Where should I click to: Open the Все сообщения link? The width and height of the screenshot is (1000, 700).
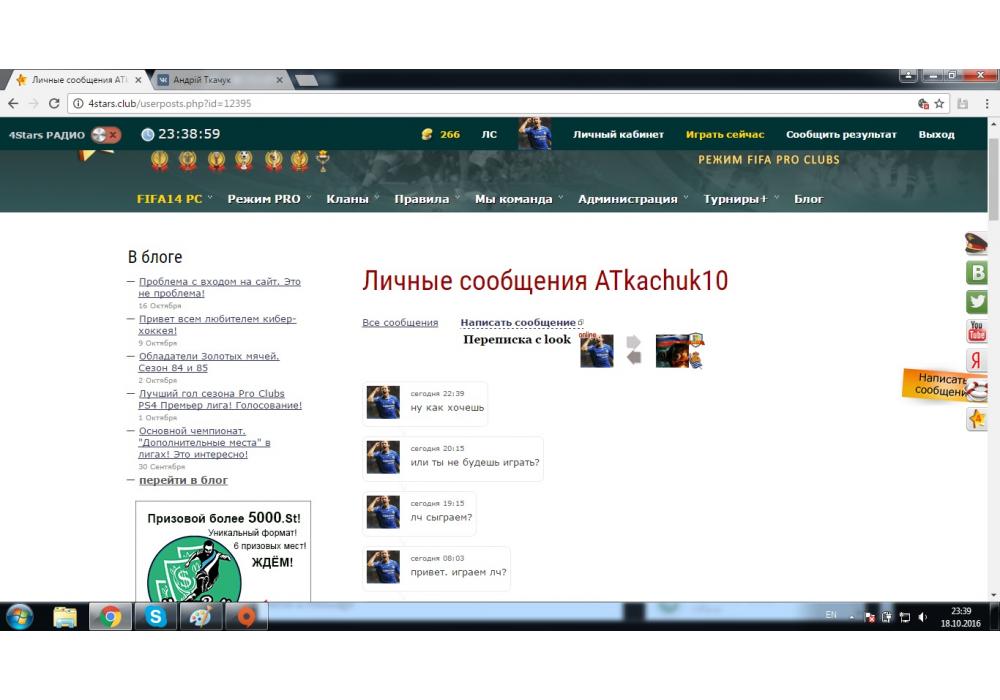tap(400, 323)
